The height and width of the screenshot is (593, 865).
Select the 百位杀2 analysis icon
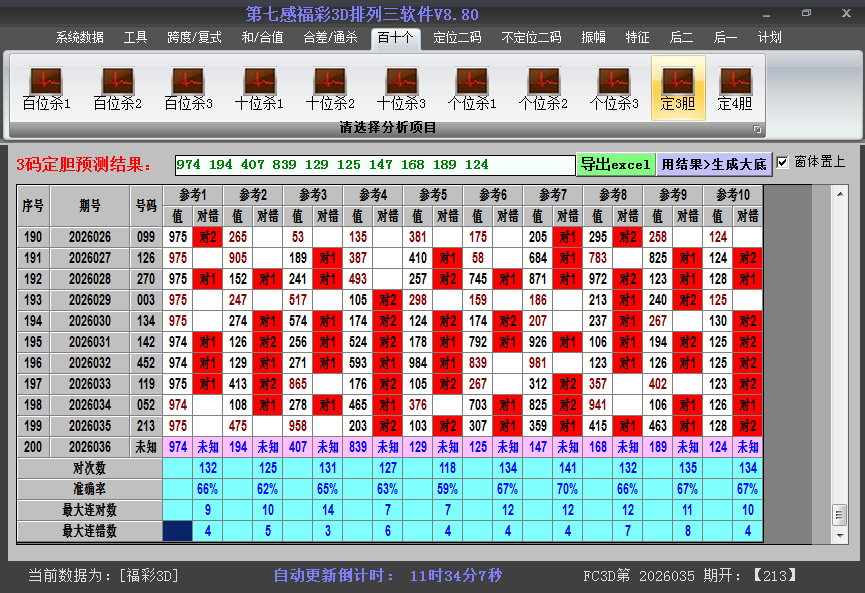117,88
